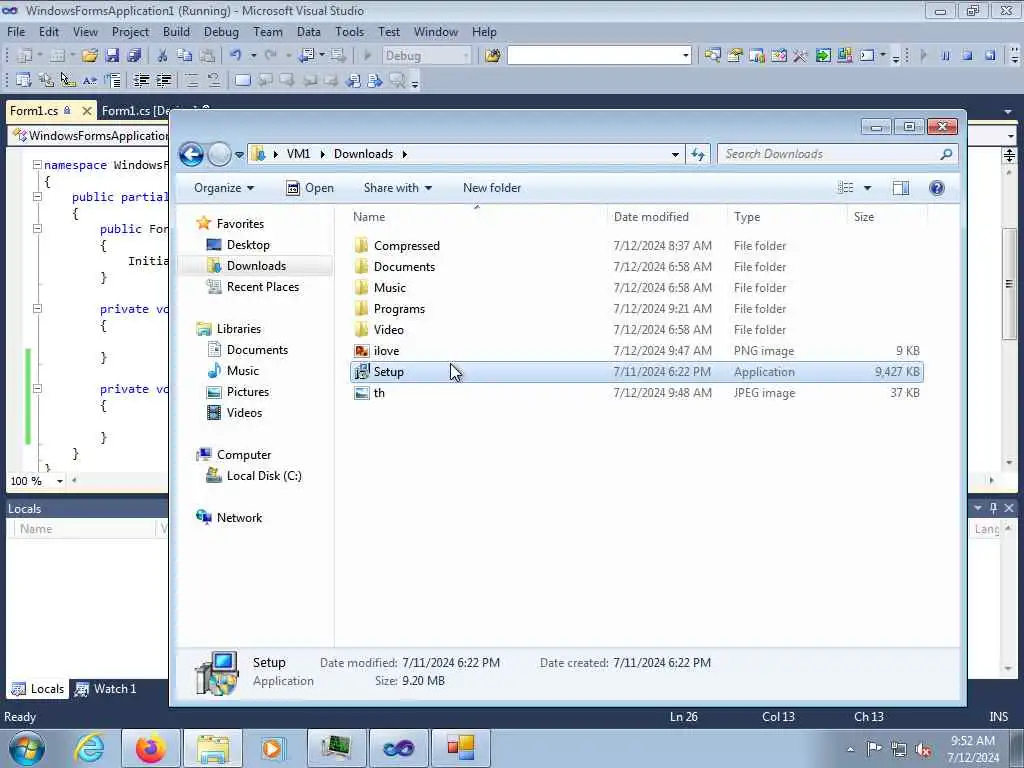Click the Cut scissors toolbar icon
1024x768 pixels.
(x=162, y=56)
